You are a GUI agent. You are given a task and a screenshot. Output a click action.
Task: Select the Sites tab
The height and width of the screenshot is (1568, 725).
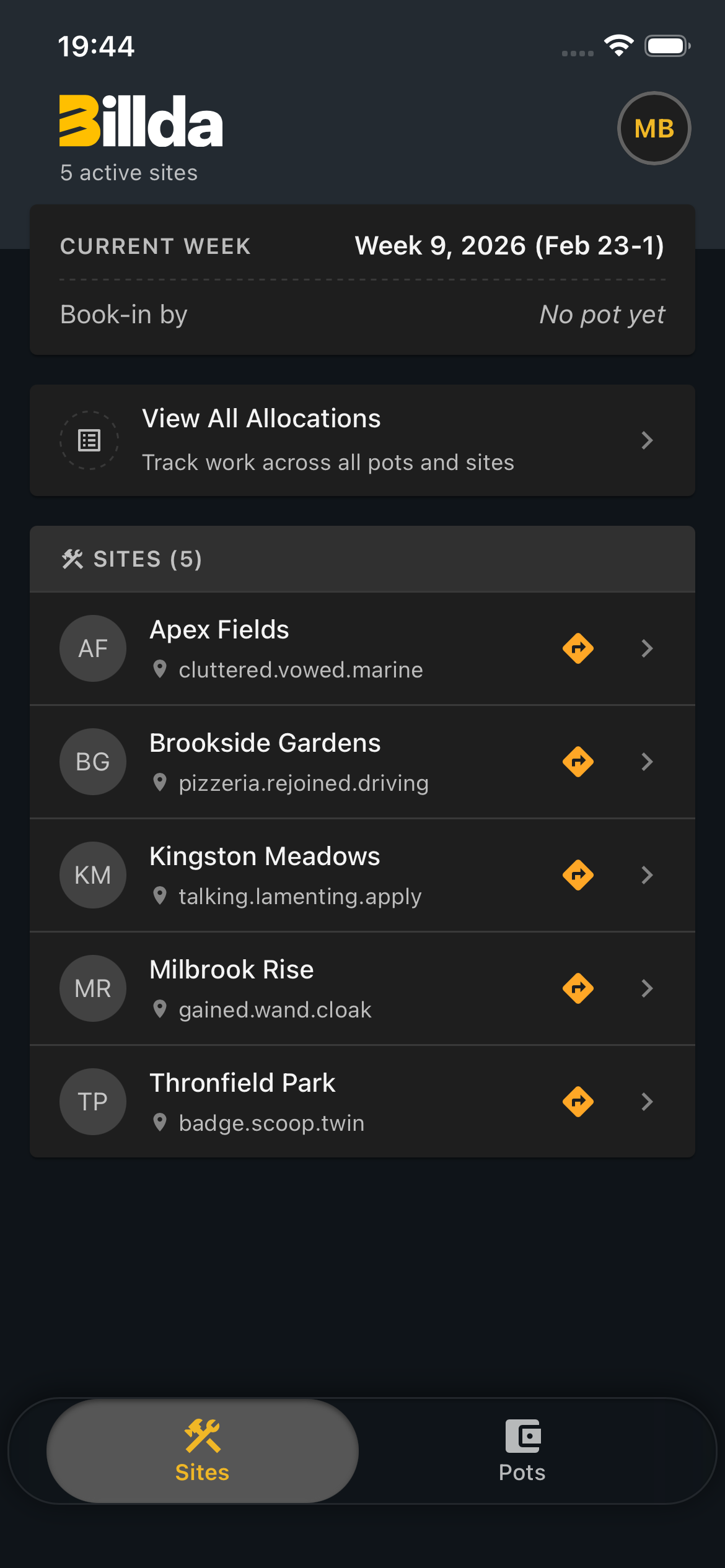202,1450
